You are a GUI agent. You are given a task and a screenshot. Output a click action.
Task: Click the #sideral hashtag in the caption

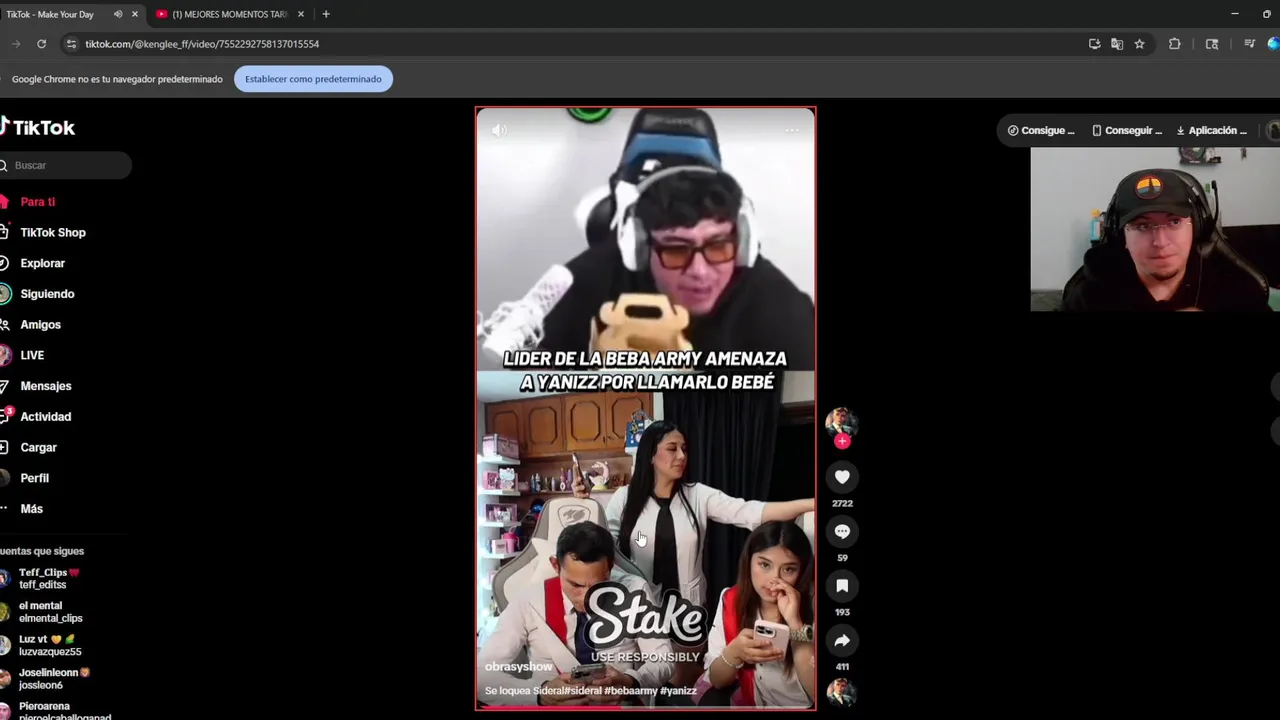pyautogui.click(x=583, y=691)
